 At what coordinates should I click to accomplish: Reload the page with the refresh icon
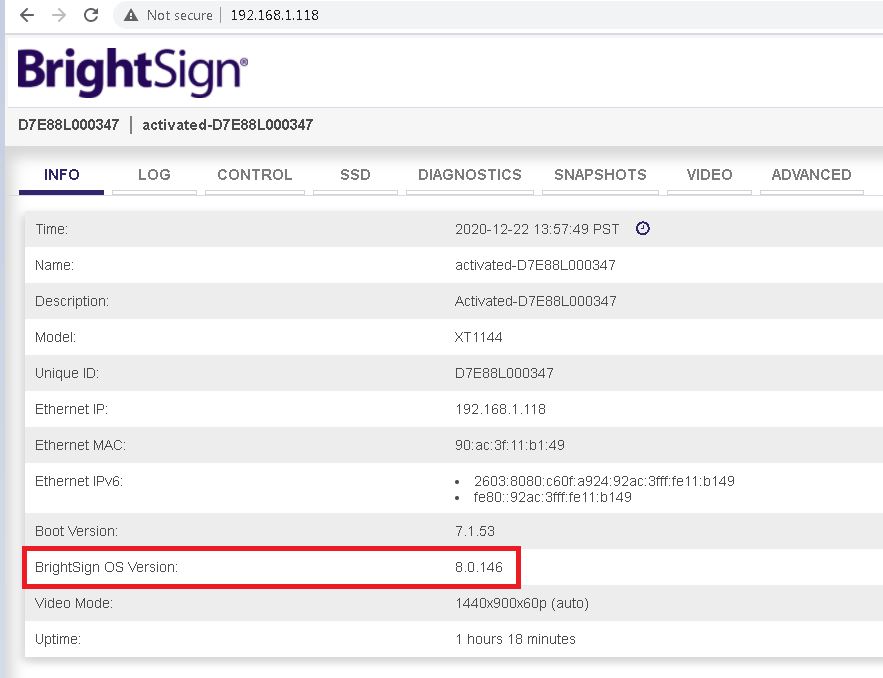click(91, 16)
